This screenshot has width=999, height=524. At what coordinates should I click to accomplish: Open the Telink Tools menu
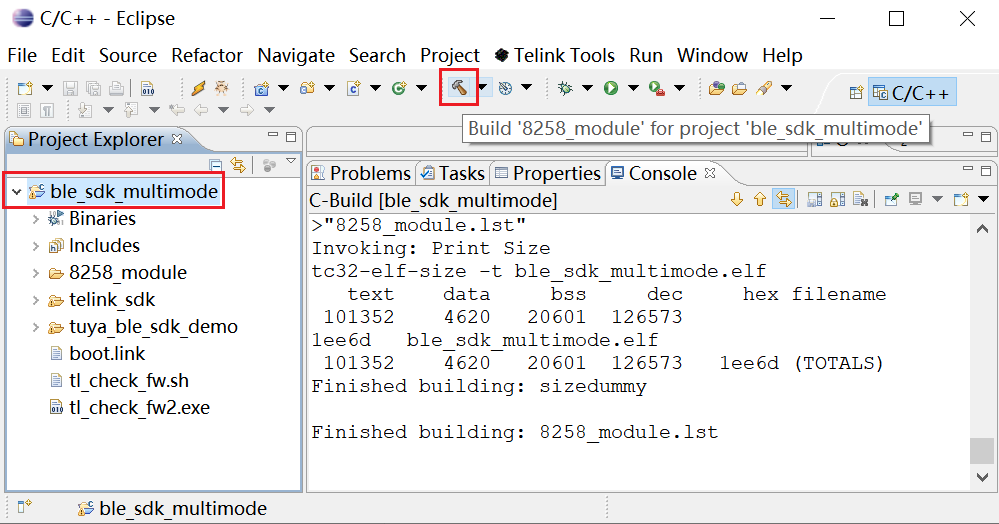click(x=555, y=55)
